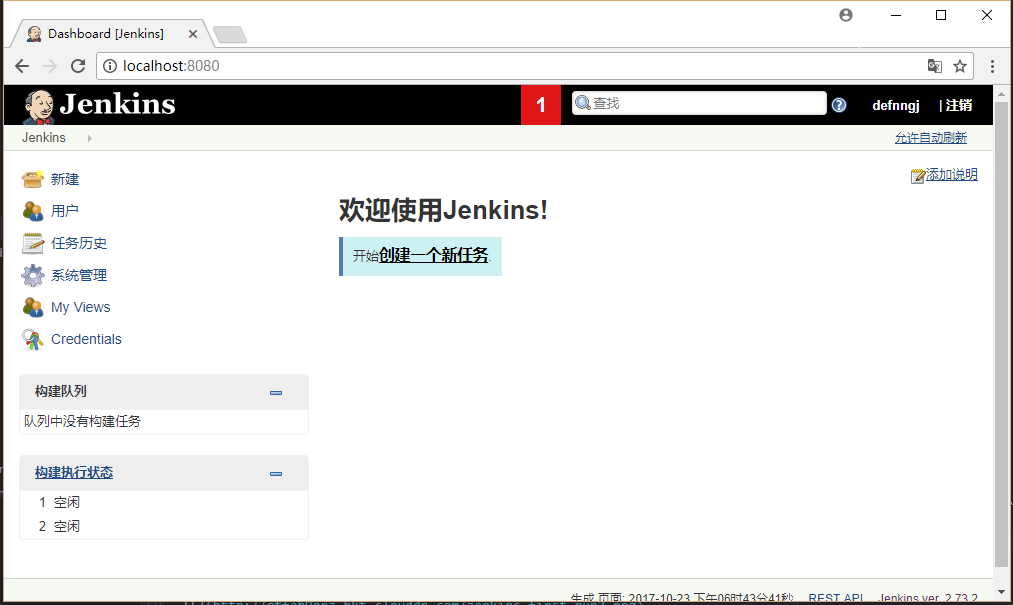Click the Jenkins breadcrumb link

44,138
